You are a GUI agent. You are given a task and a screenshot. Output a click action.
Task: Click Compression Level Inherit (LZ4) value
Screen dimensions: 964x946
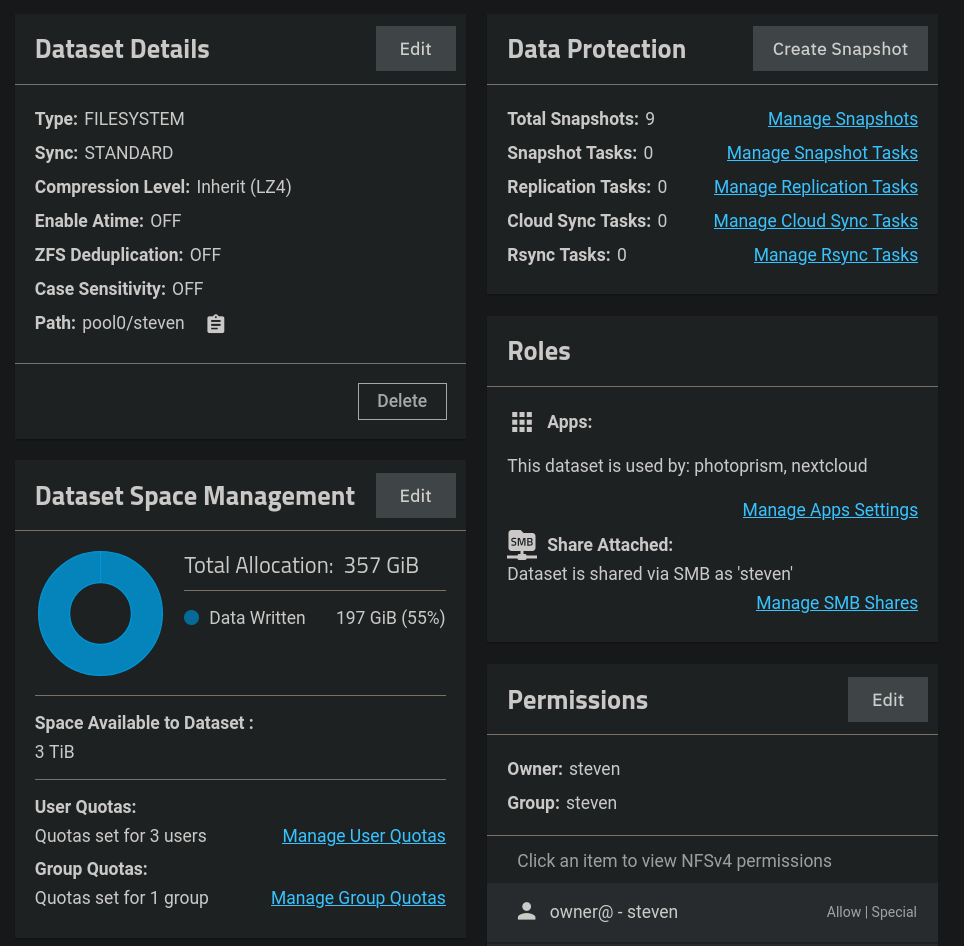243,186
